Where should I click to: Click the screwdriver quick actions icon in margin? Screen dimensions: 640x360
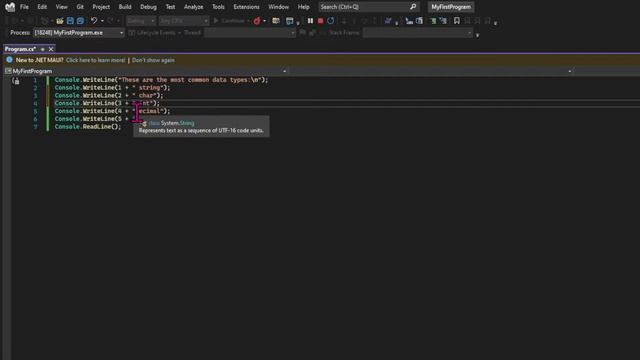(16, 81)
